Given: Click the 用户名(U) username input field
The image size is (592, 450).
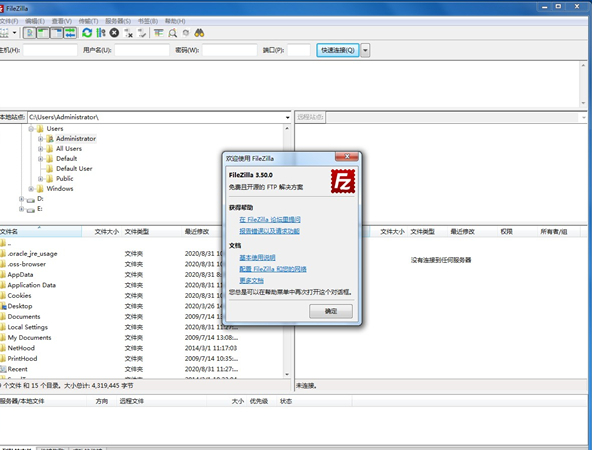Looking at the screenshot, I should click(x=142, y=50).
